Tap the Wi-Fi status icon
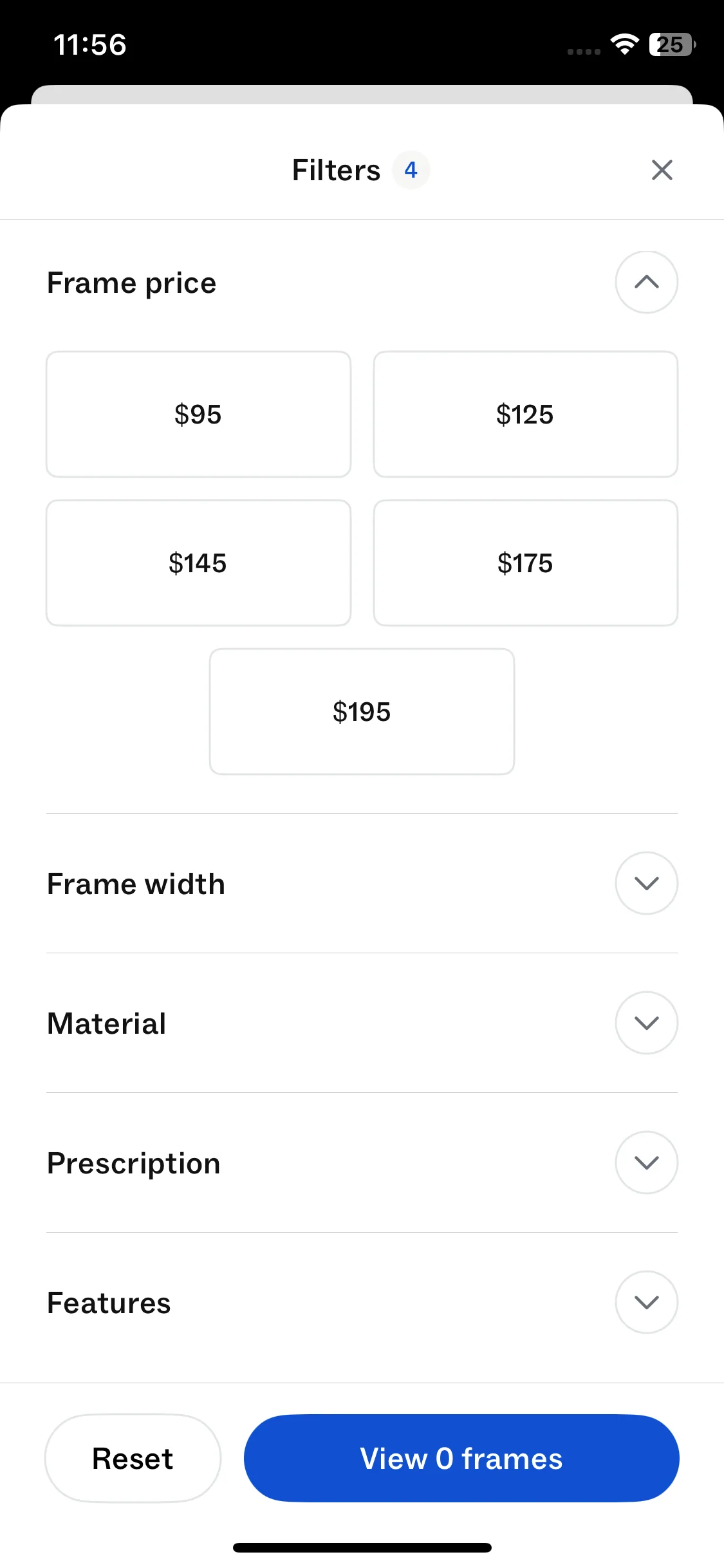724x1568 pixels. click(x=624, y=44)
